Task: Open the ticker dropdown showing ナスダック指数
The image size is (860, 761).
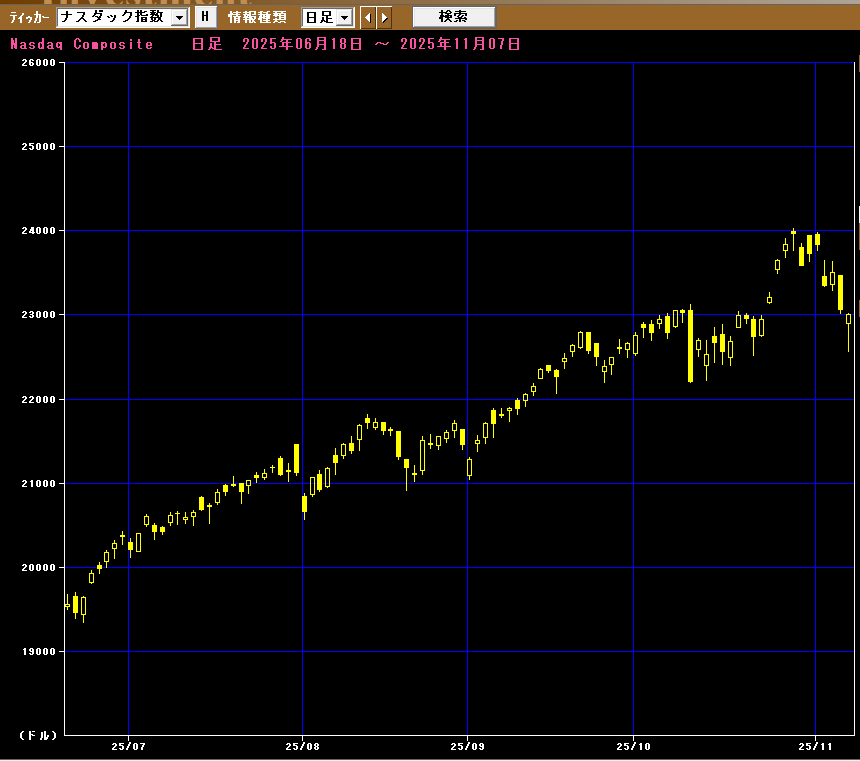Action: [x=123, y=17]
